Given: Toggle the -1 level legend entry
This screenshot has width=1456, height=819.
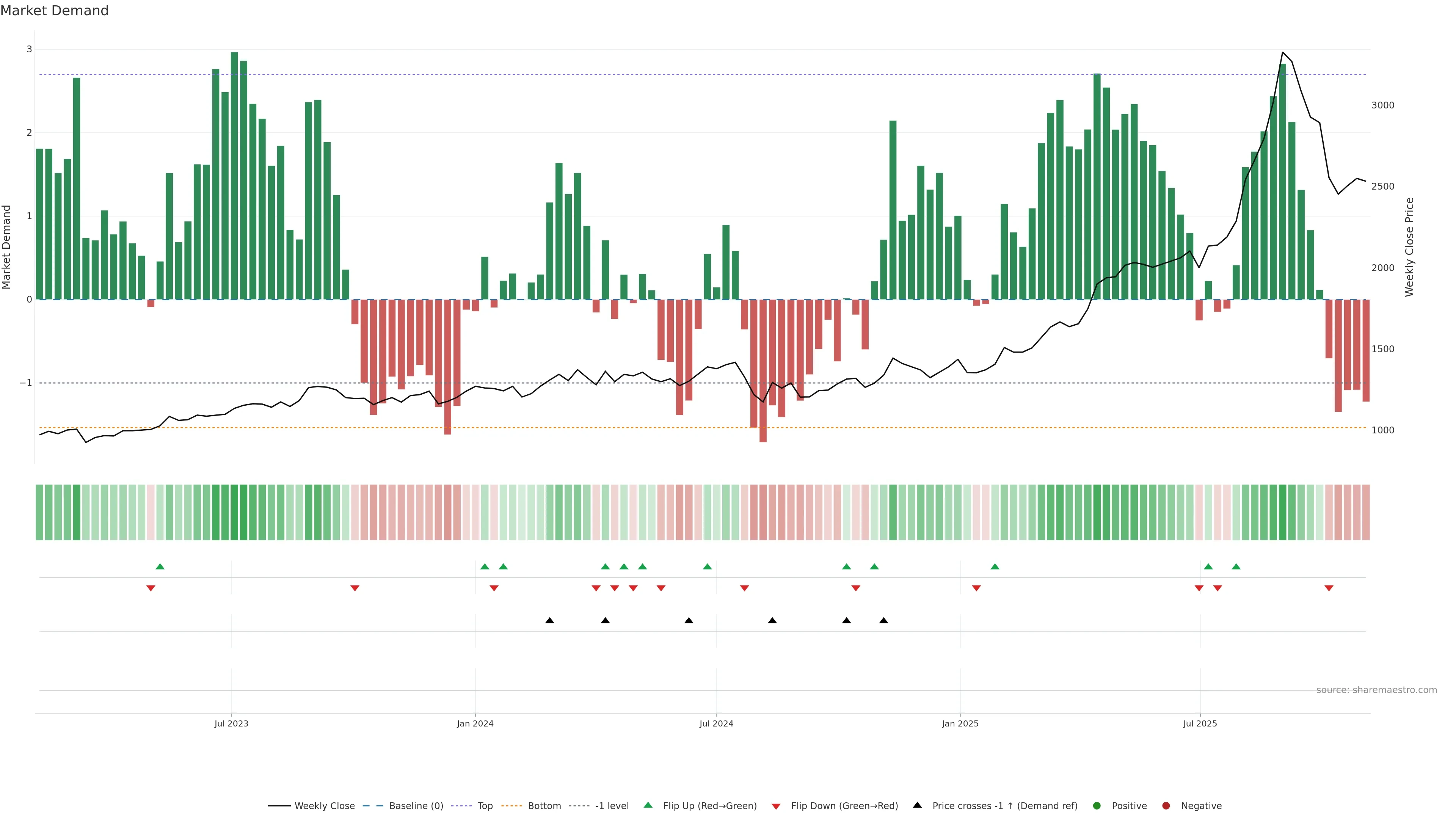Looking at the screenshot, I should (612, 805).
